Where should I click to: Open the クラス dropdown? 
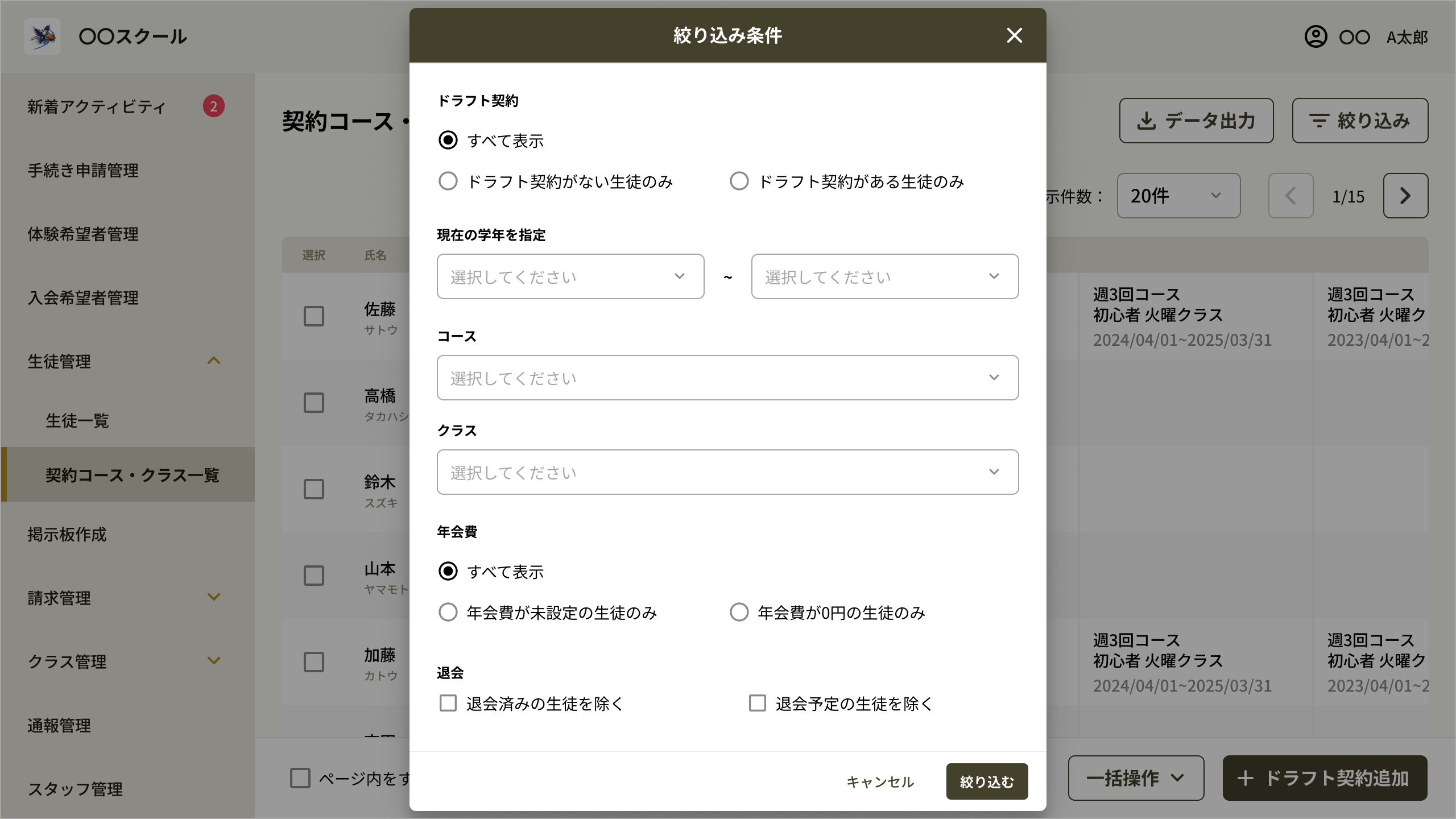tap(728, 472)
